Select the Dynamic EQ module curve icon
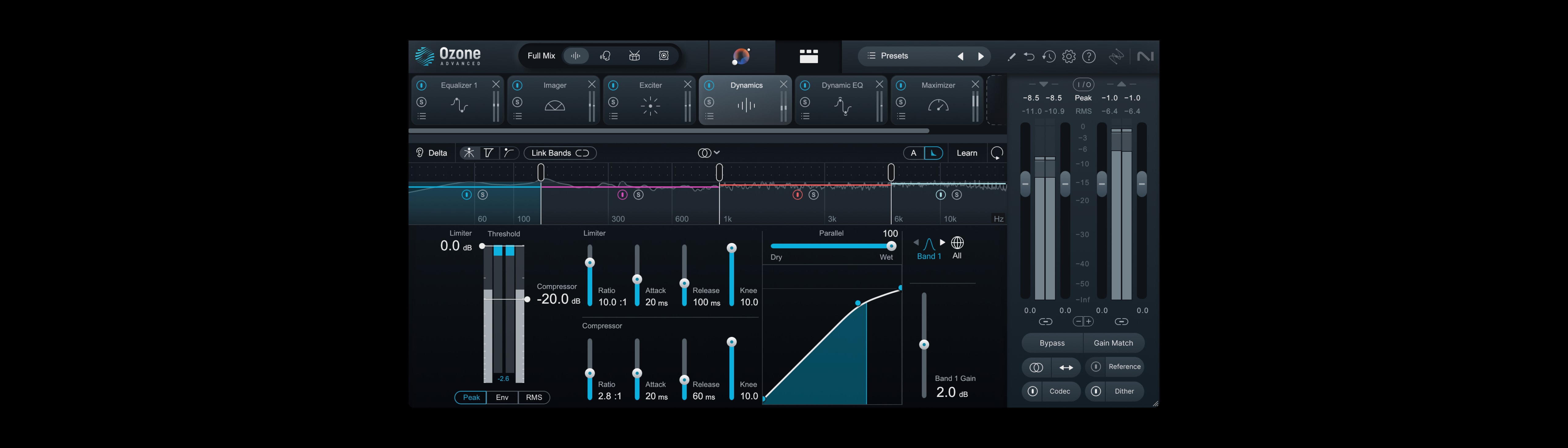The width and height of the screenshot is (1568, 448). [842, 106]
